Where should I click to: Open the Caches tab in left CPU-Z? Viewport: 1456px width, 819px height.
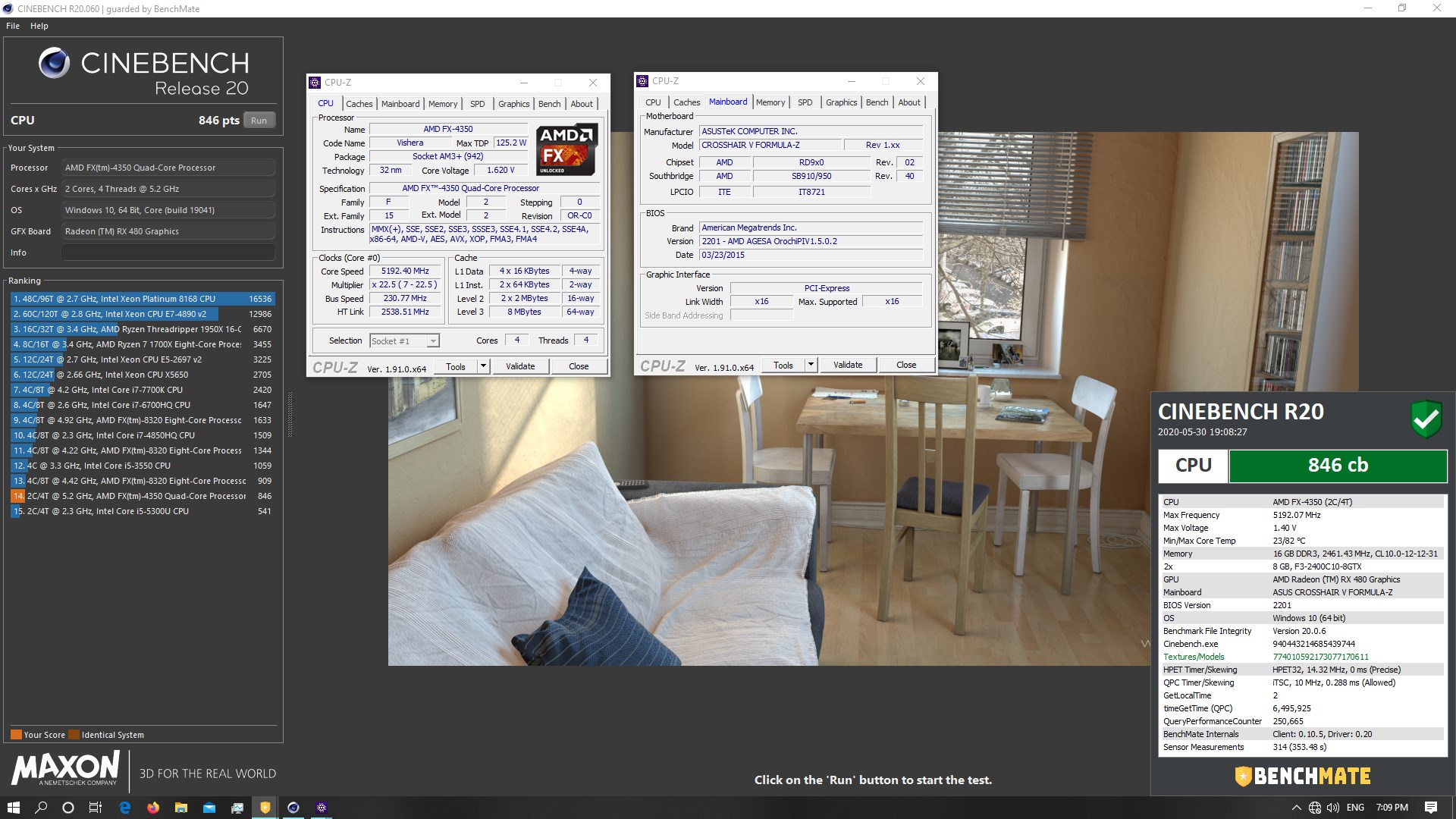tap(359, 104)
